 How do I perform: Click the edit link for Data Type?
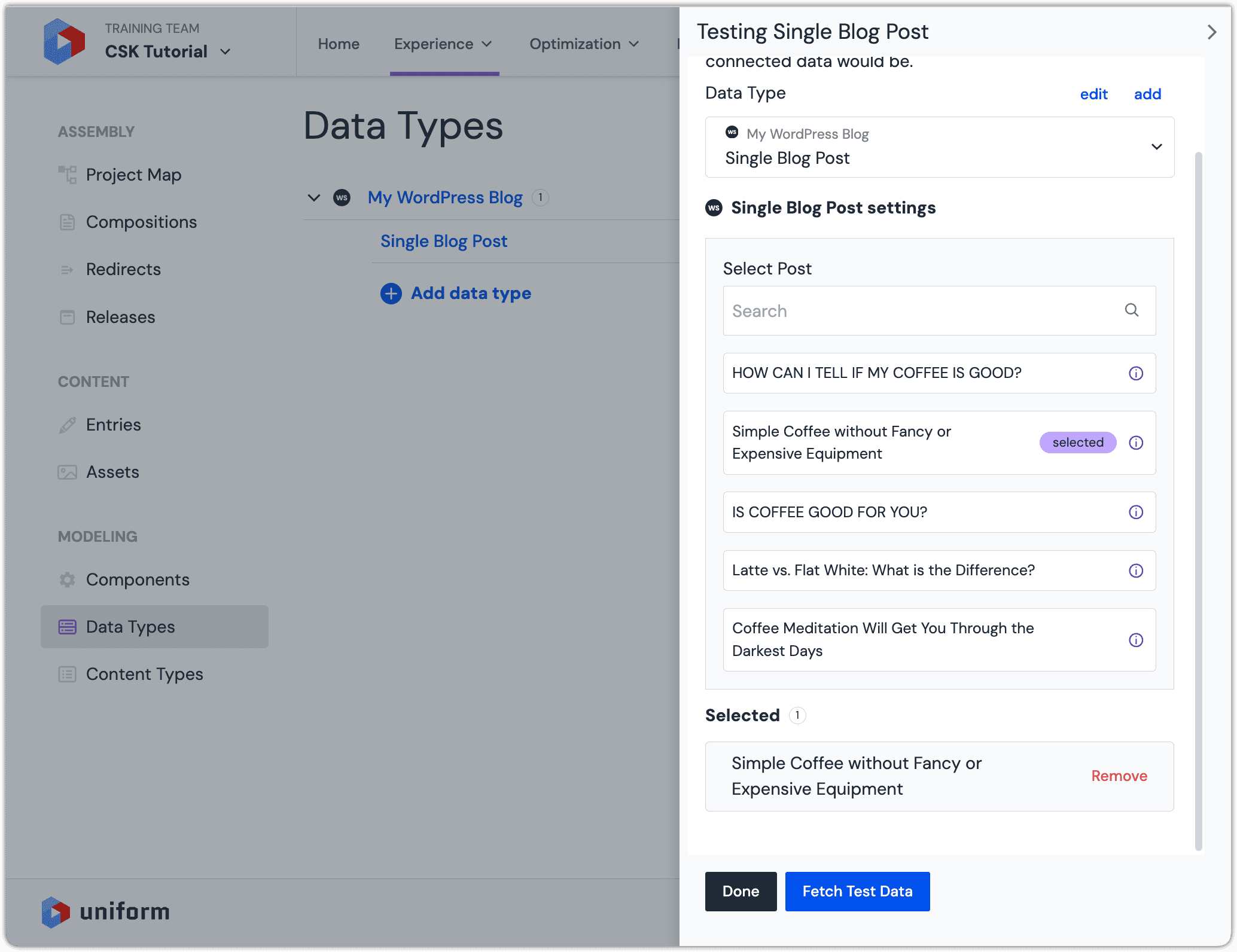click(1093, 94)
